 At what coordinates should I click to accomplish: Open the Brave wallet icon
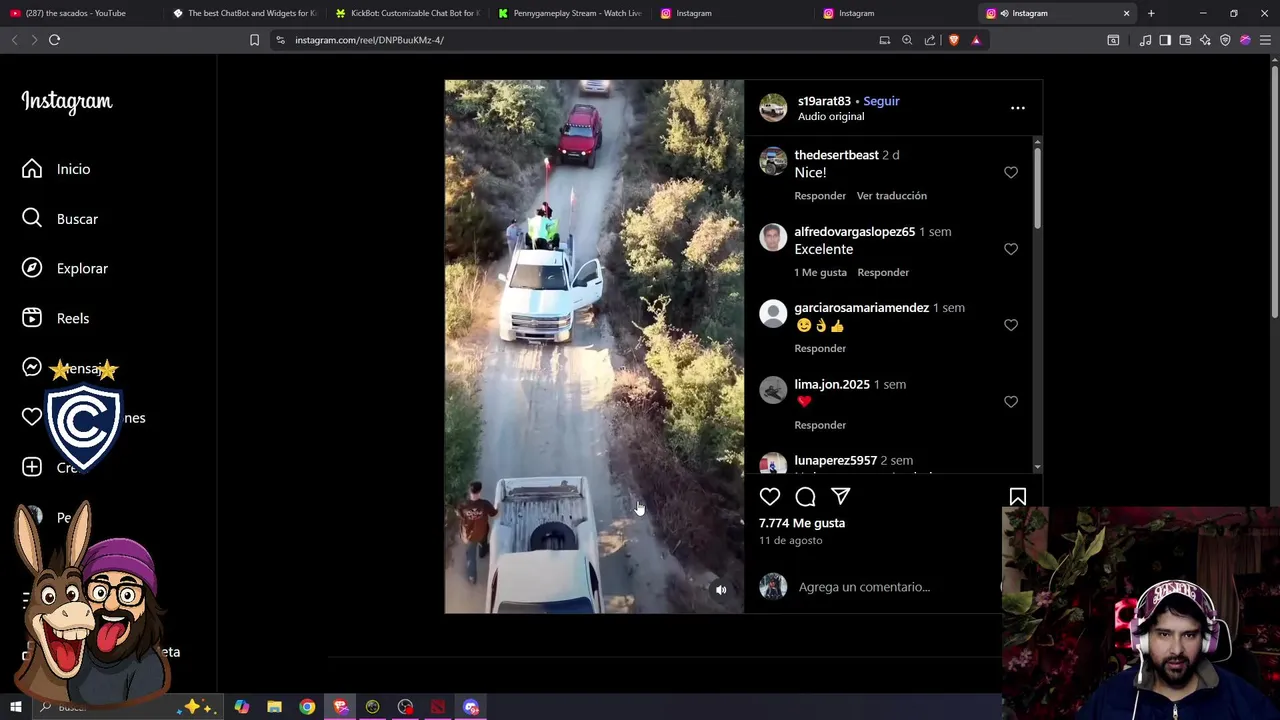click(1185, 40)
